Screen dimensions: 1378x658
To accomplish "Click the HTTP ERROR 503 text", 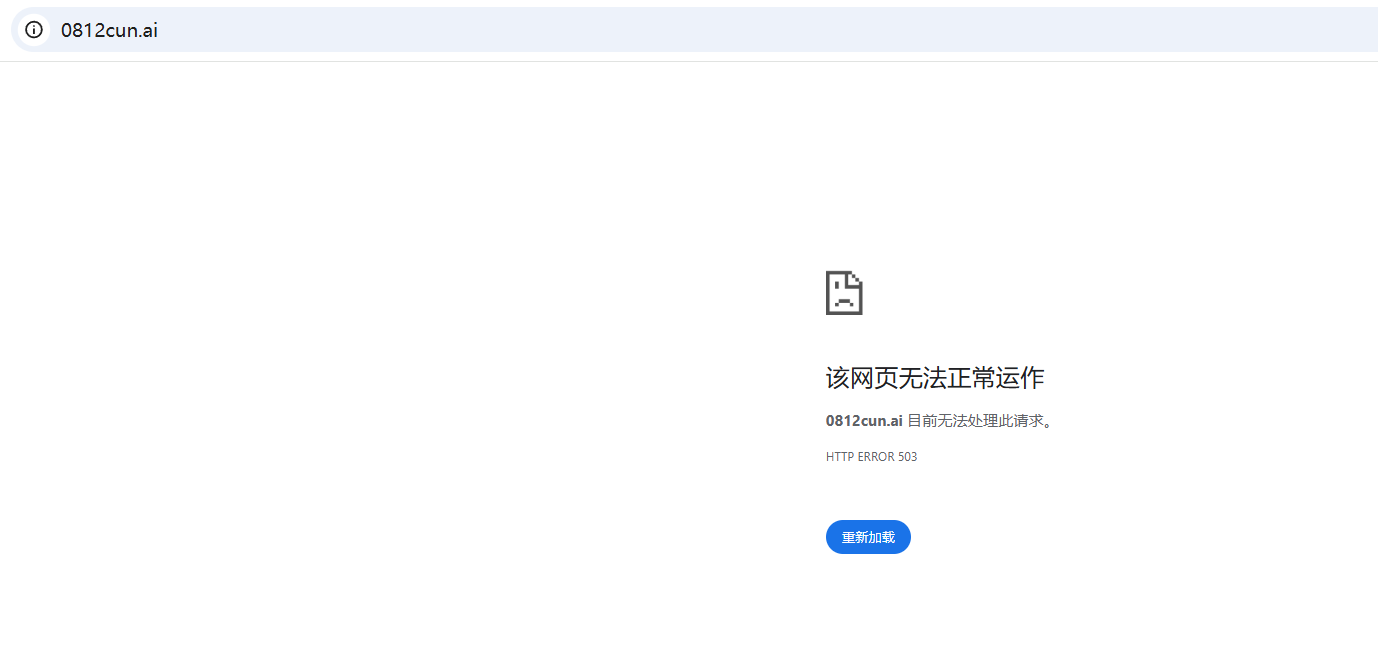I will point(871,457).
